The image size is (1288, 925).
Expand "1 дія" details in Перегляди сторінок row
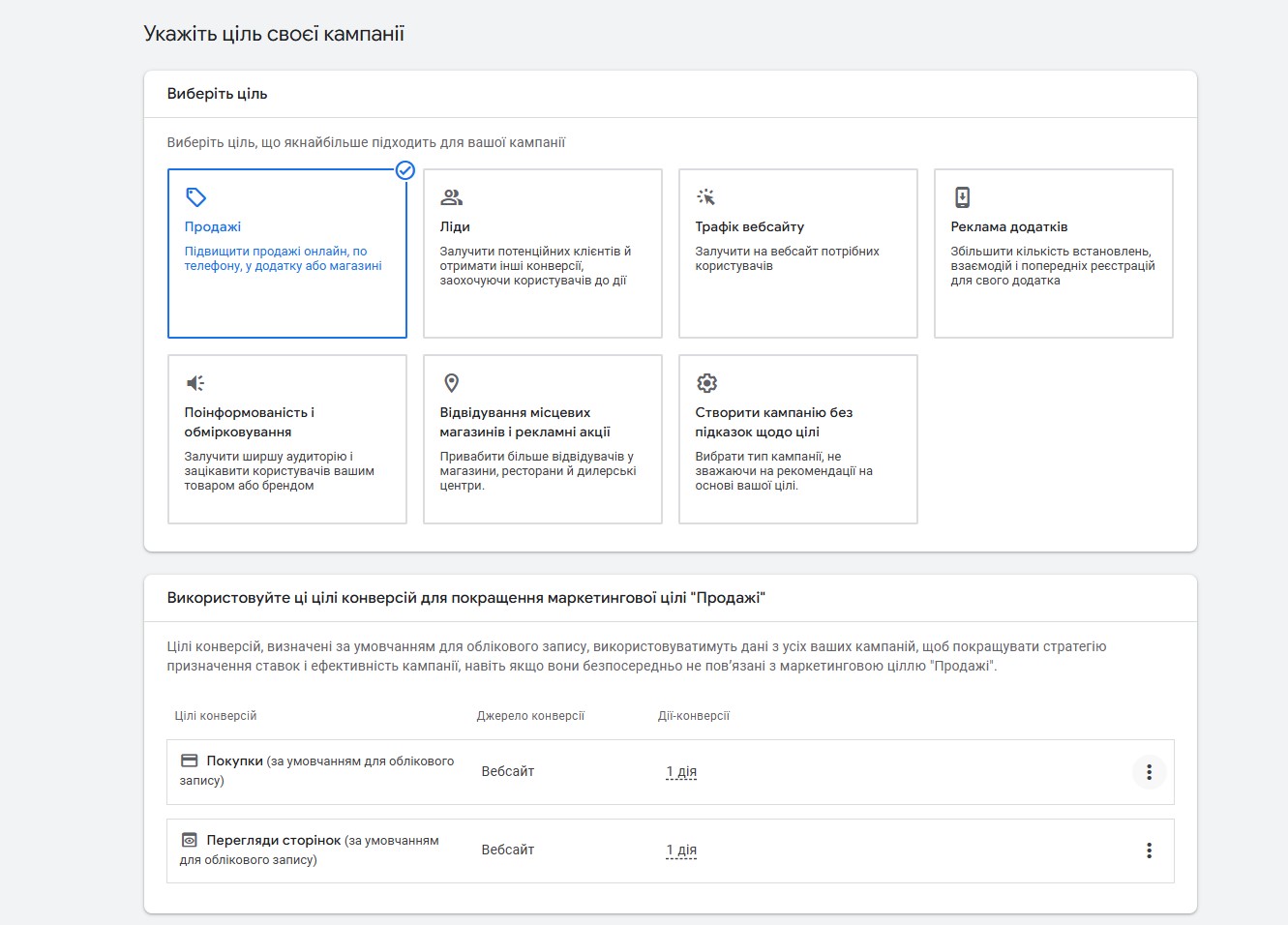681,850
